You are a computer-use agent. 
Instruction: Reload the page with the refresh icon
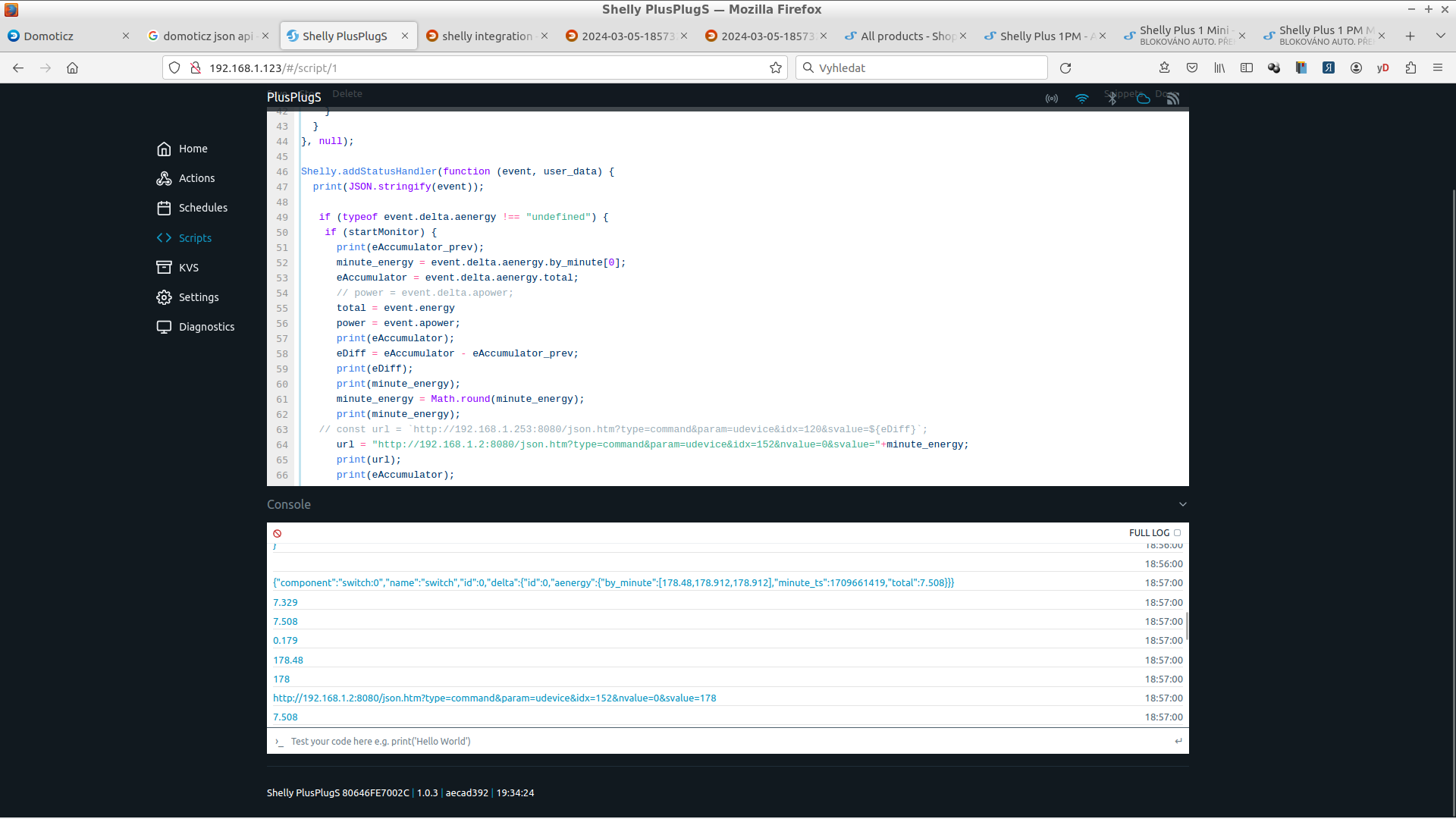coord(1065,68)
